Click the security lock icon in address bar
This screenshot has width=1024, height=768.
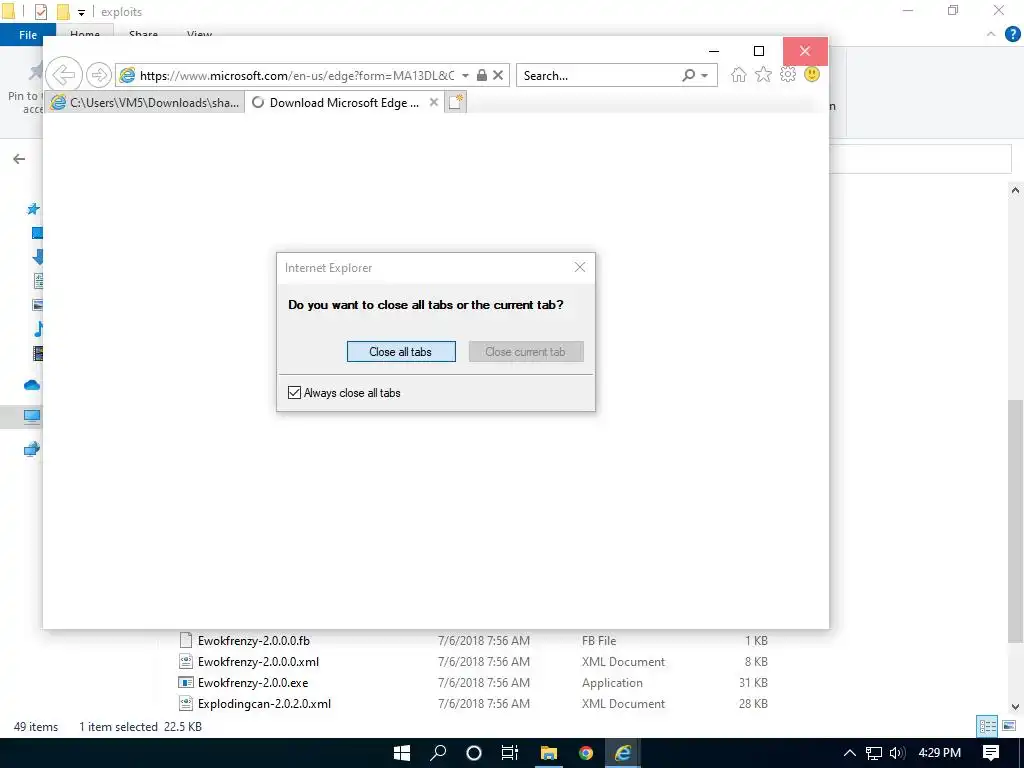482,75
